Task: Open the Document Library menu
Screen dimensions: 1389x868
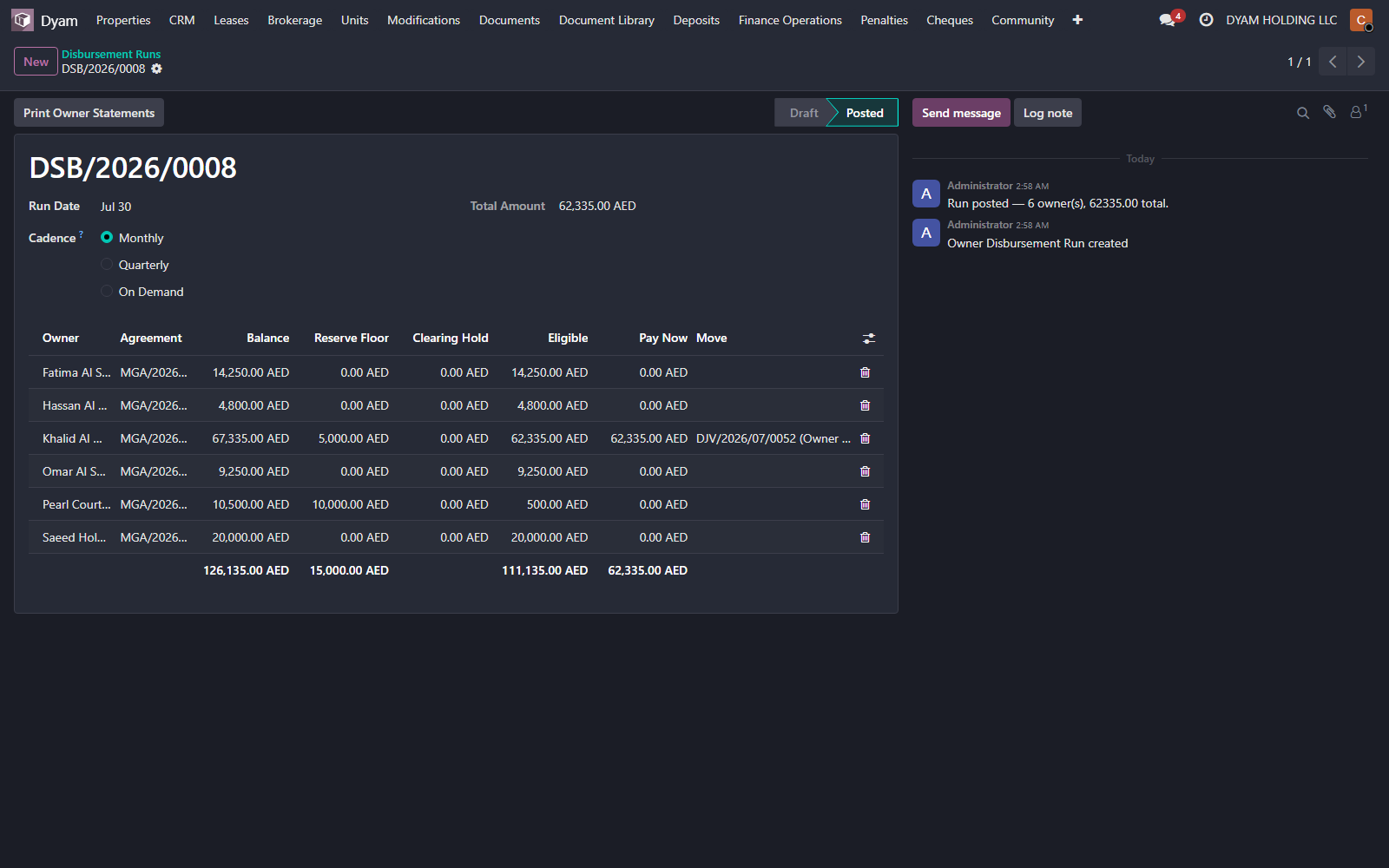Action: pos(607,20)
